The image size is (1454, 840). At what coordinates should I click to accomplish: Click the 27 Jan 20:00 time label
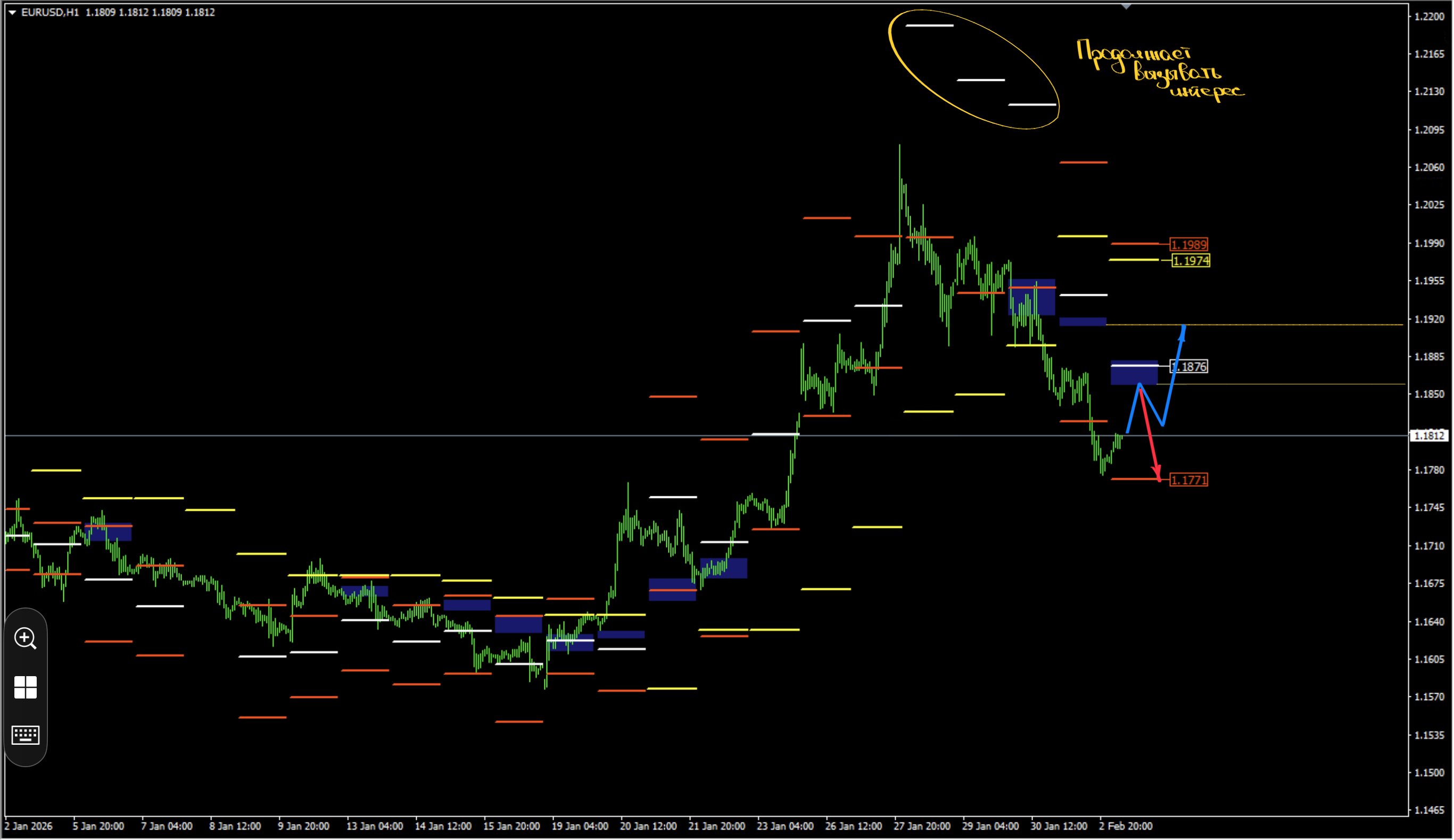coord(923,827)
